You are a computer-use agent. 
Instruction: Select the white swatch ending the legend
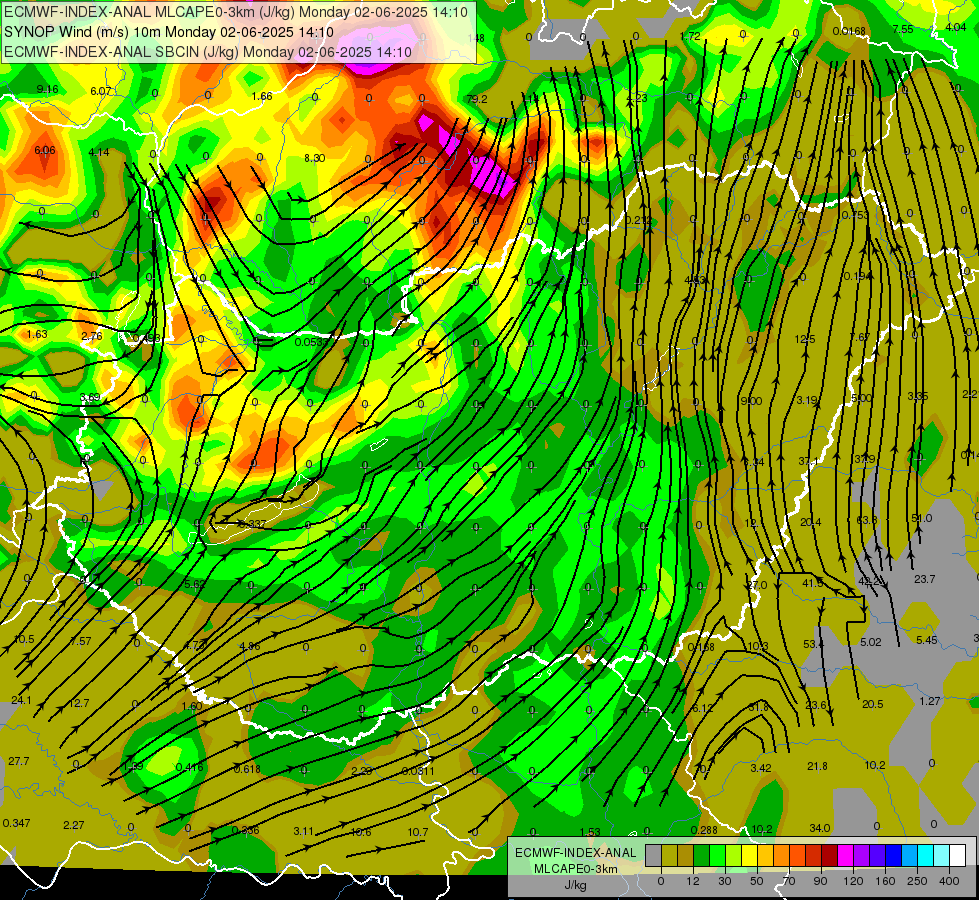point(957,856)
